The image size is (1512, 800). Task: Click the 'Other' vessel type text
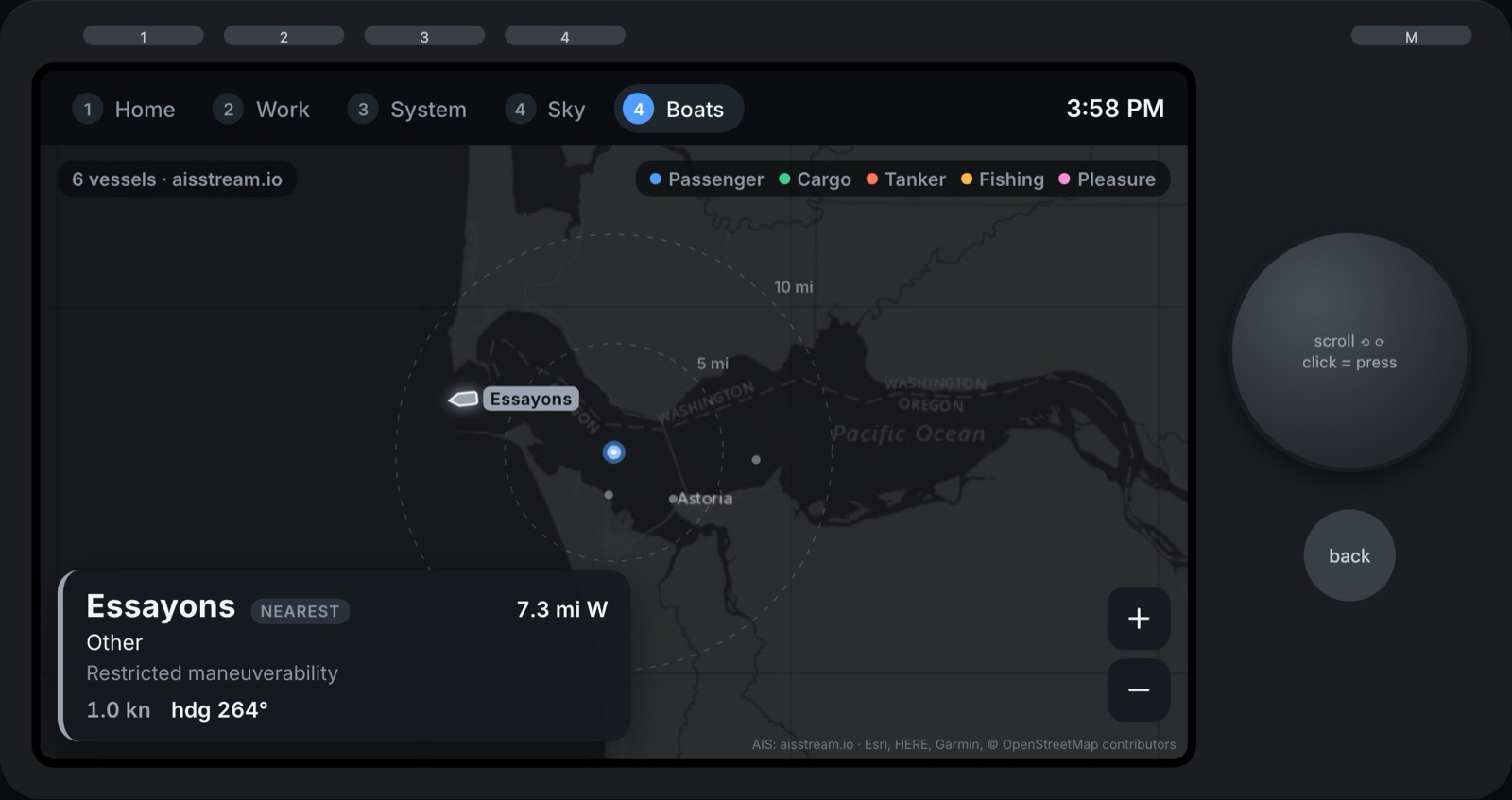click(x=114, y=642)
